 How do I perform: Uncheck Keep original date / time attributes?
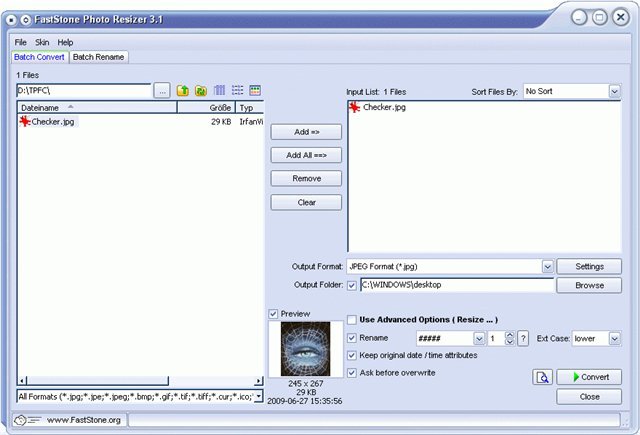click(x=352, y=355)
